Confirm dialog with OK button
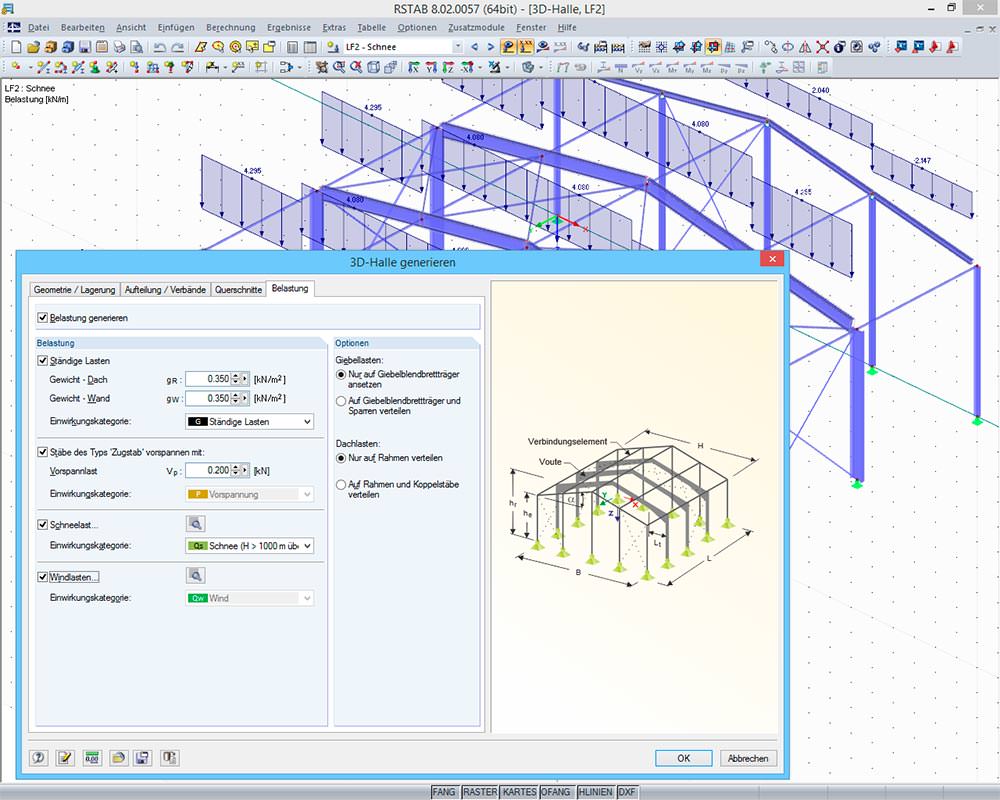 [683, 758]
